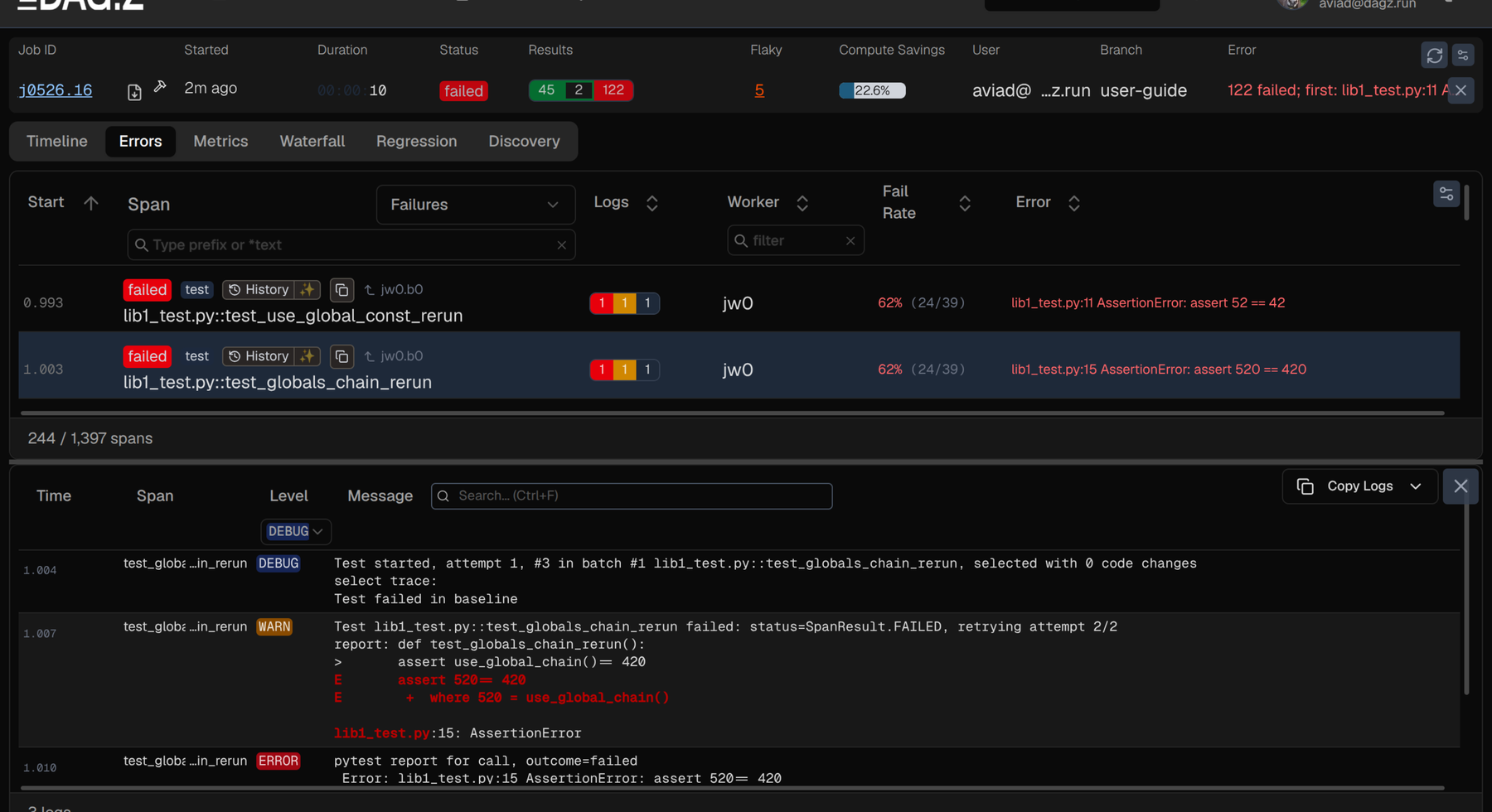Show the Discovery tab
Screen dimensions: 1492x812
[x=524, y=142]
